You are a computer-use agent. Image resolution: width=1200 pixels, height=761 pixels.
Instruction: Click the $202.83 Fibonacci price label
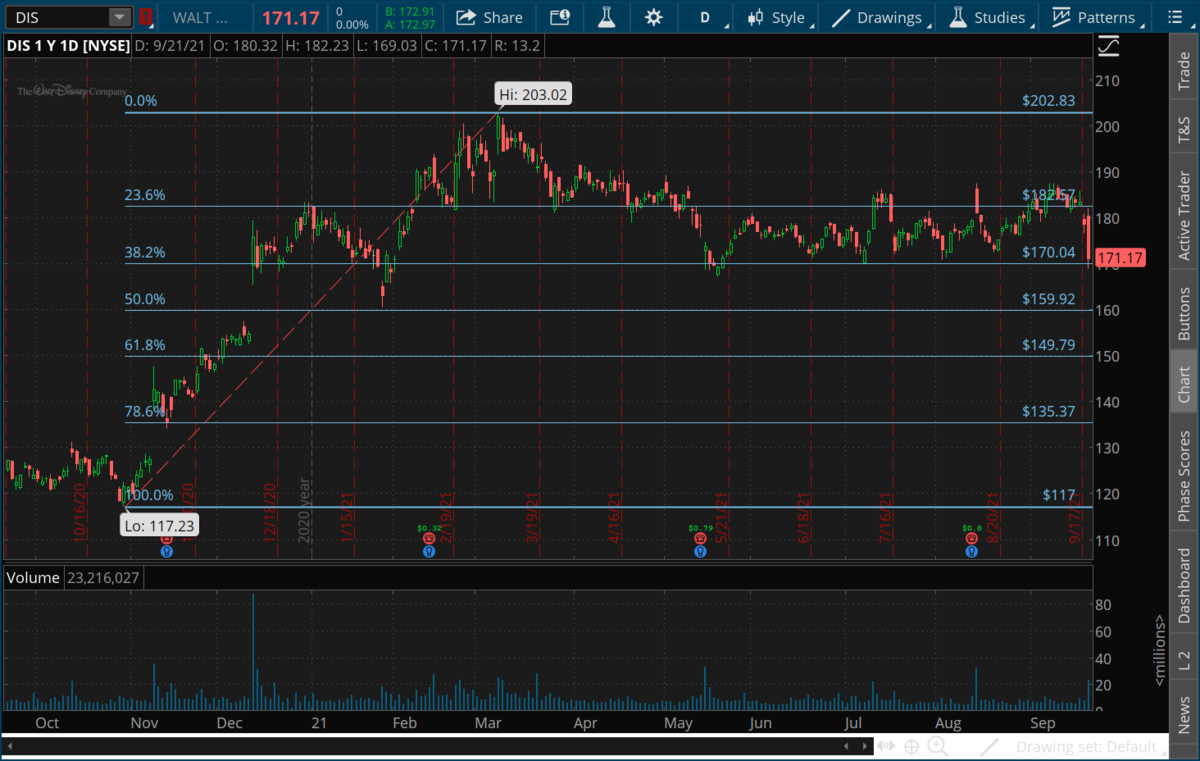1048,101
